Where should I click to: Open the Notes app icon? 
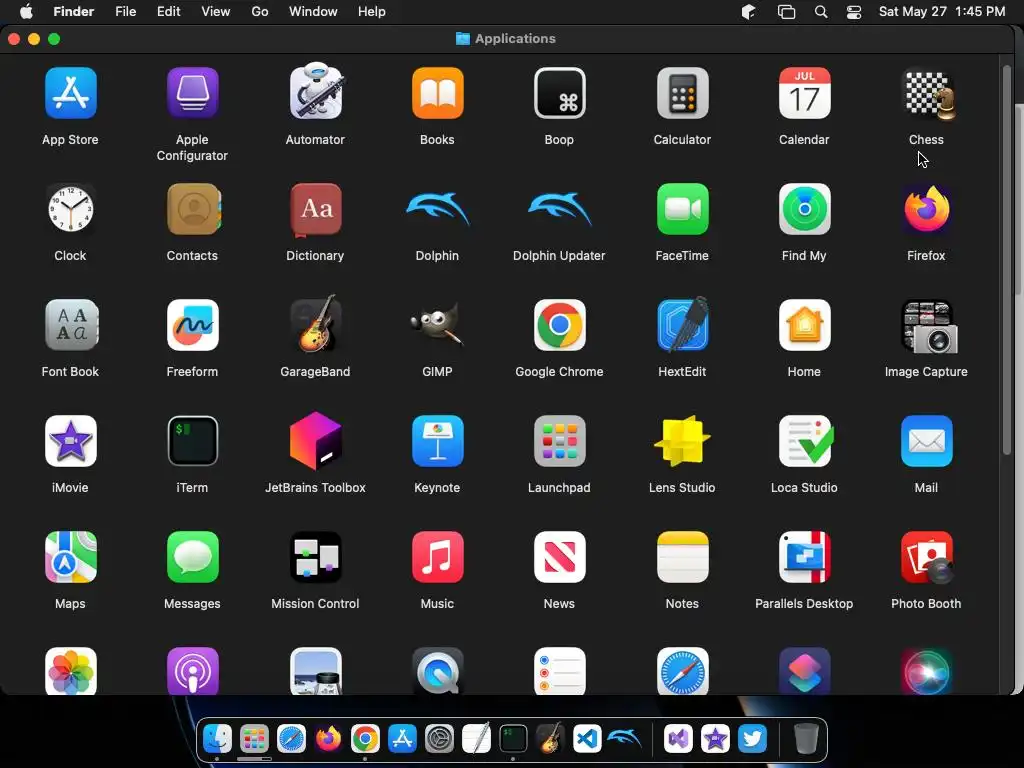(682, 557)
